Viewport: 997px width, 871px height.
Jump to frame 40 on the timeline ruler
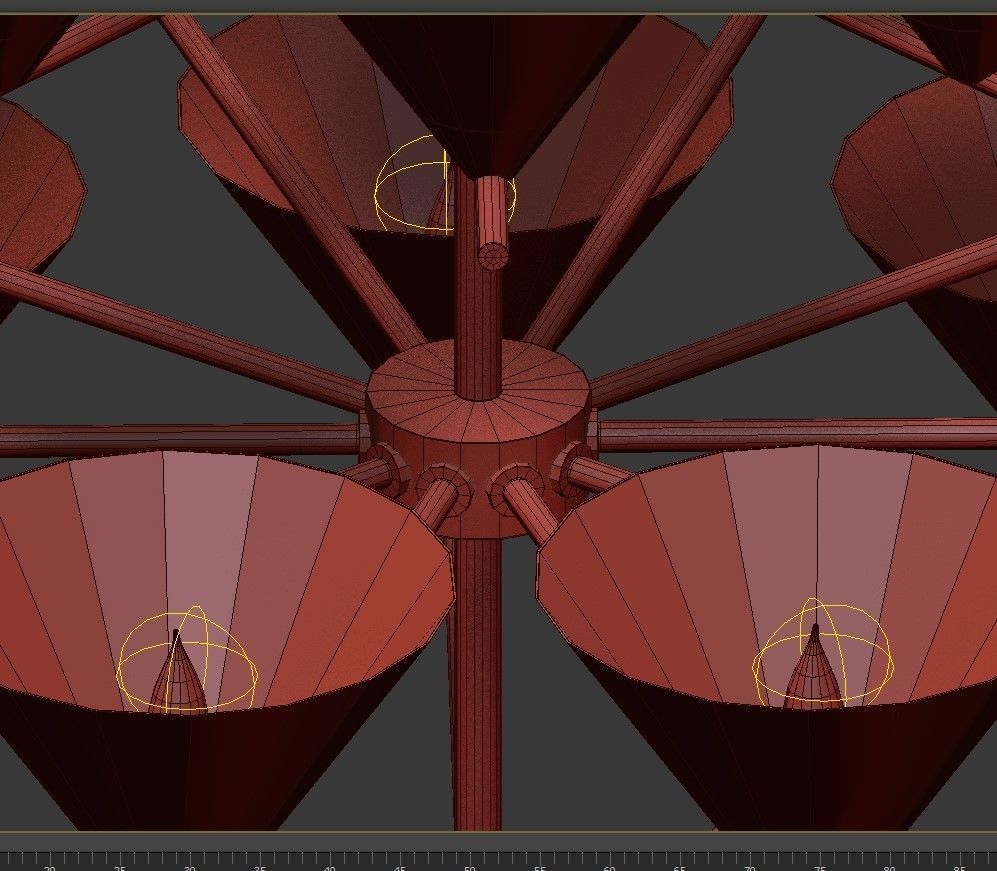point(329,867)
